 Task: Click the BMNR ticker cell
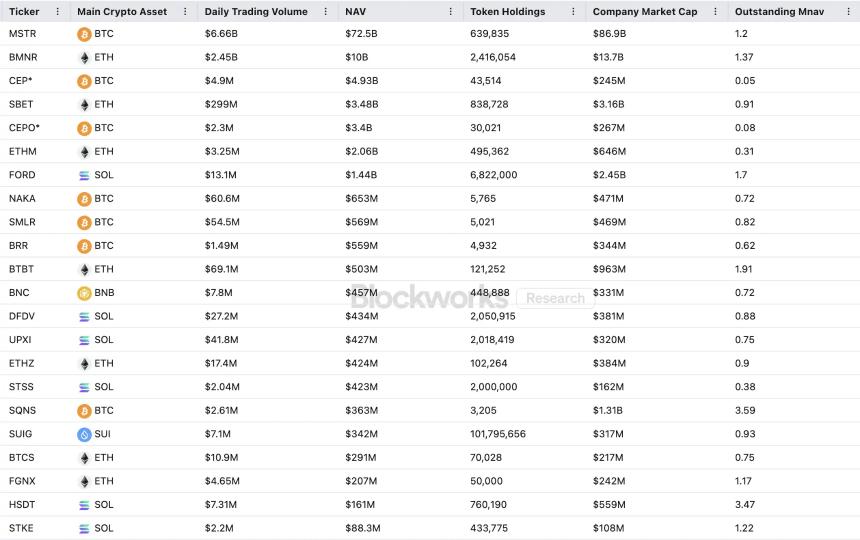pyautogui.click(x=23, y=57)
